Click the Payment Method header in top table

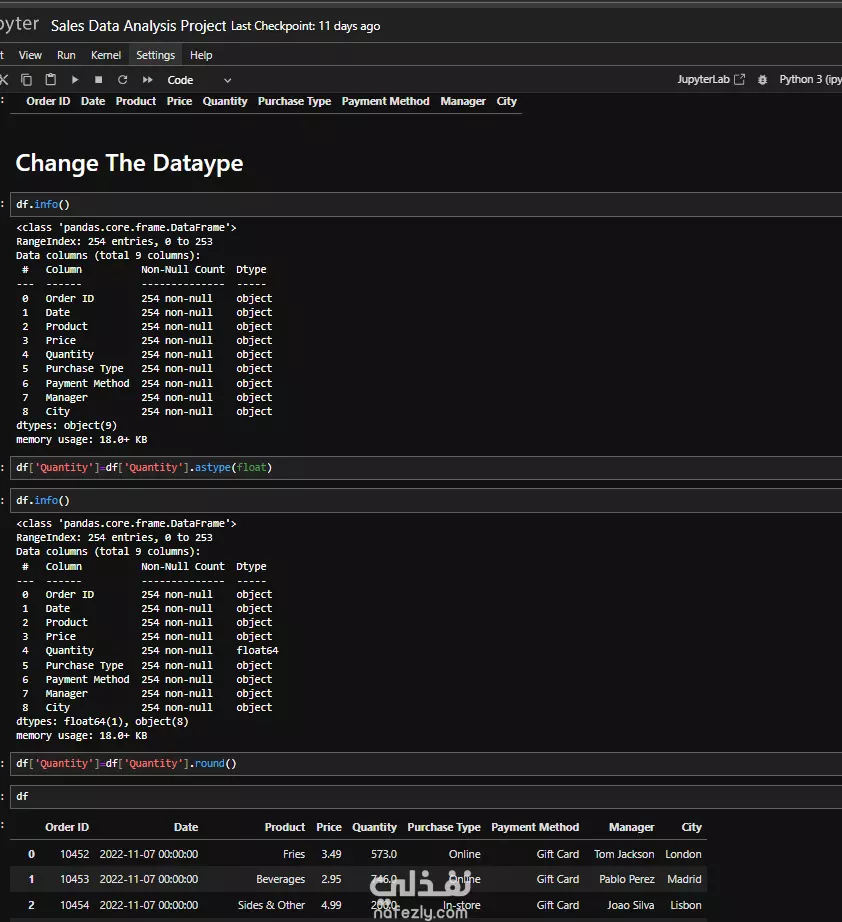(386, 101)
